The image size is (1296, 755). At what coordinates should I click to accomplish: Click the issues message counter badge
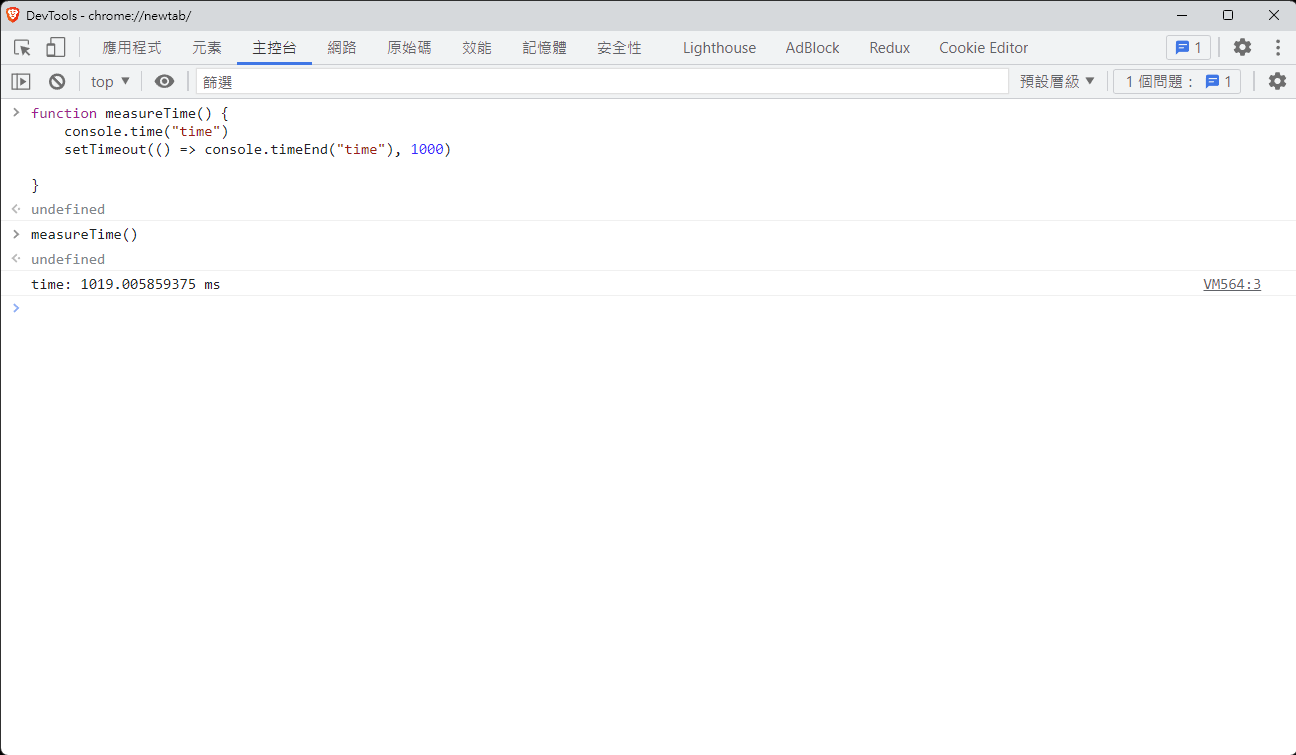(1188, 47)
